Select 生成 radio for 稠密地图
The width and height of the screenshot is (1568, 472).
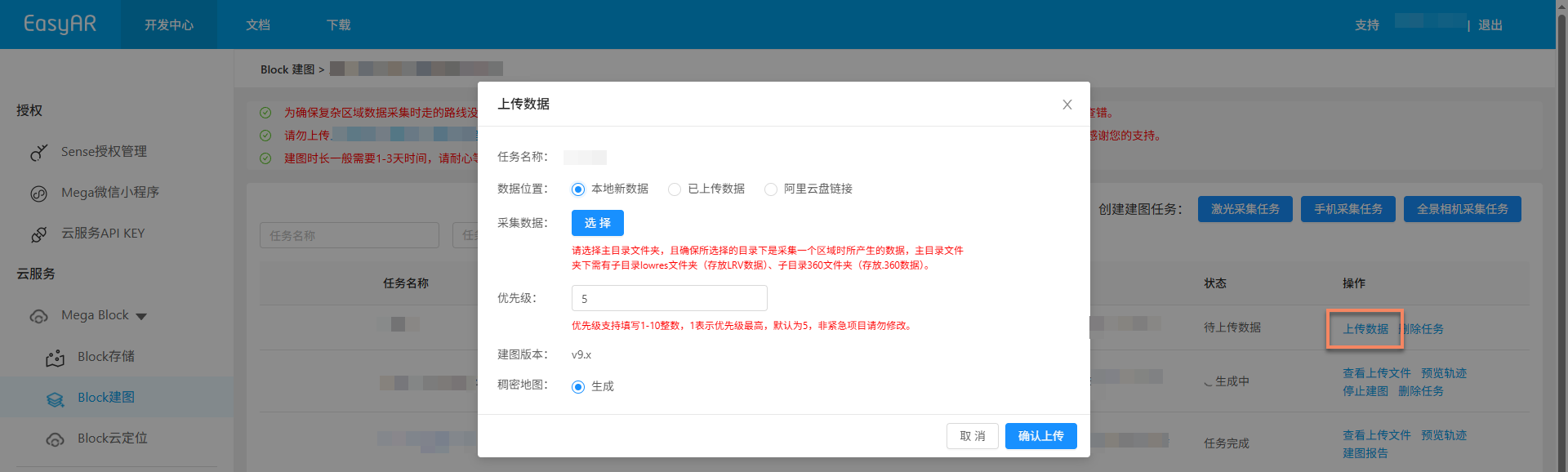(578, 387)
